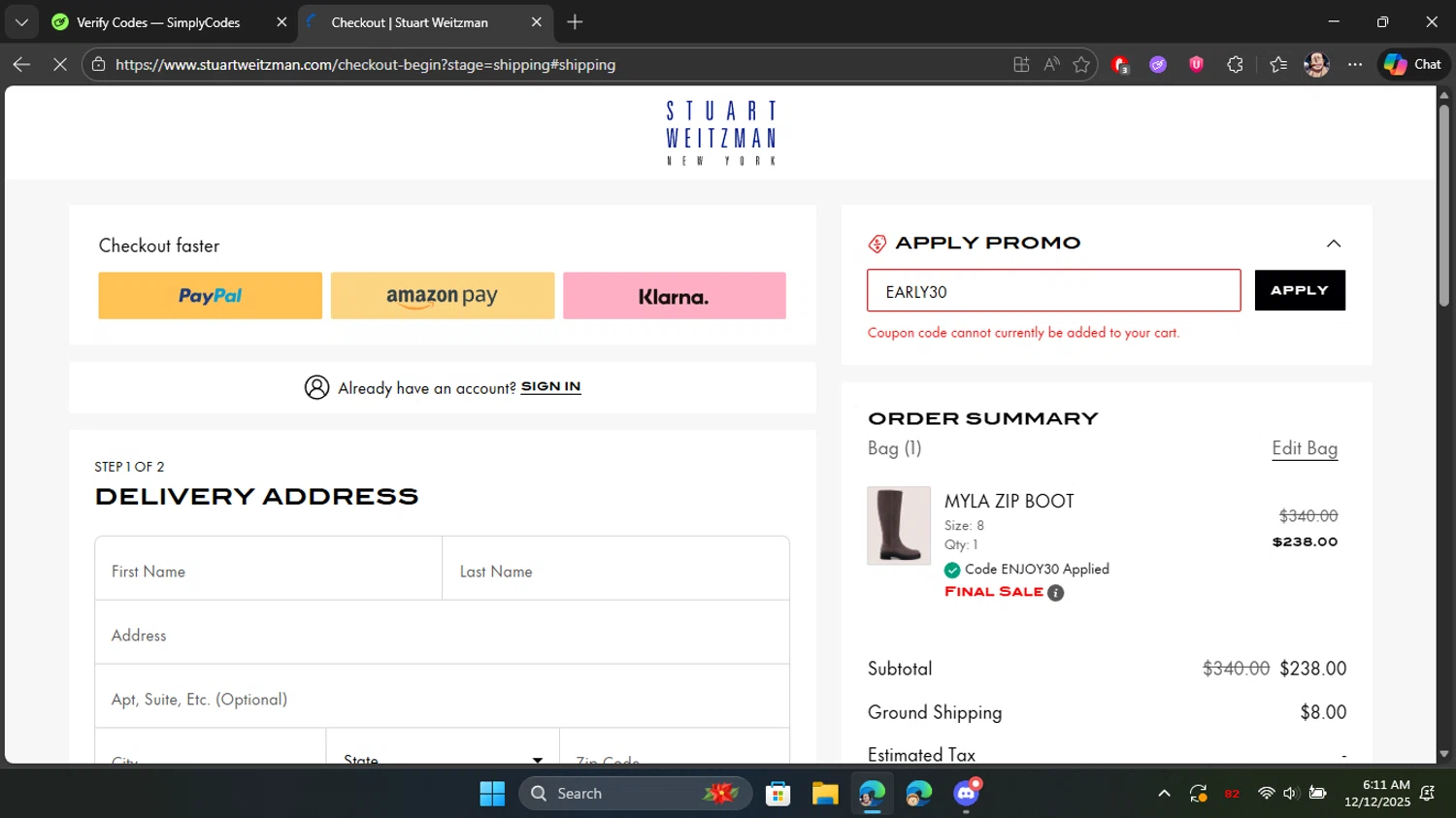This screenshot has width=1456, height=818.
Task: Click the account user icon
Action: [x=316, y=387]
